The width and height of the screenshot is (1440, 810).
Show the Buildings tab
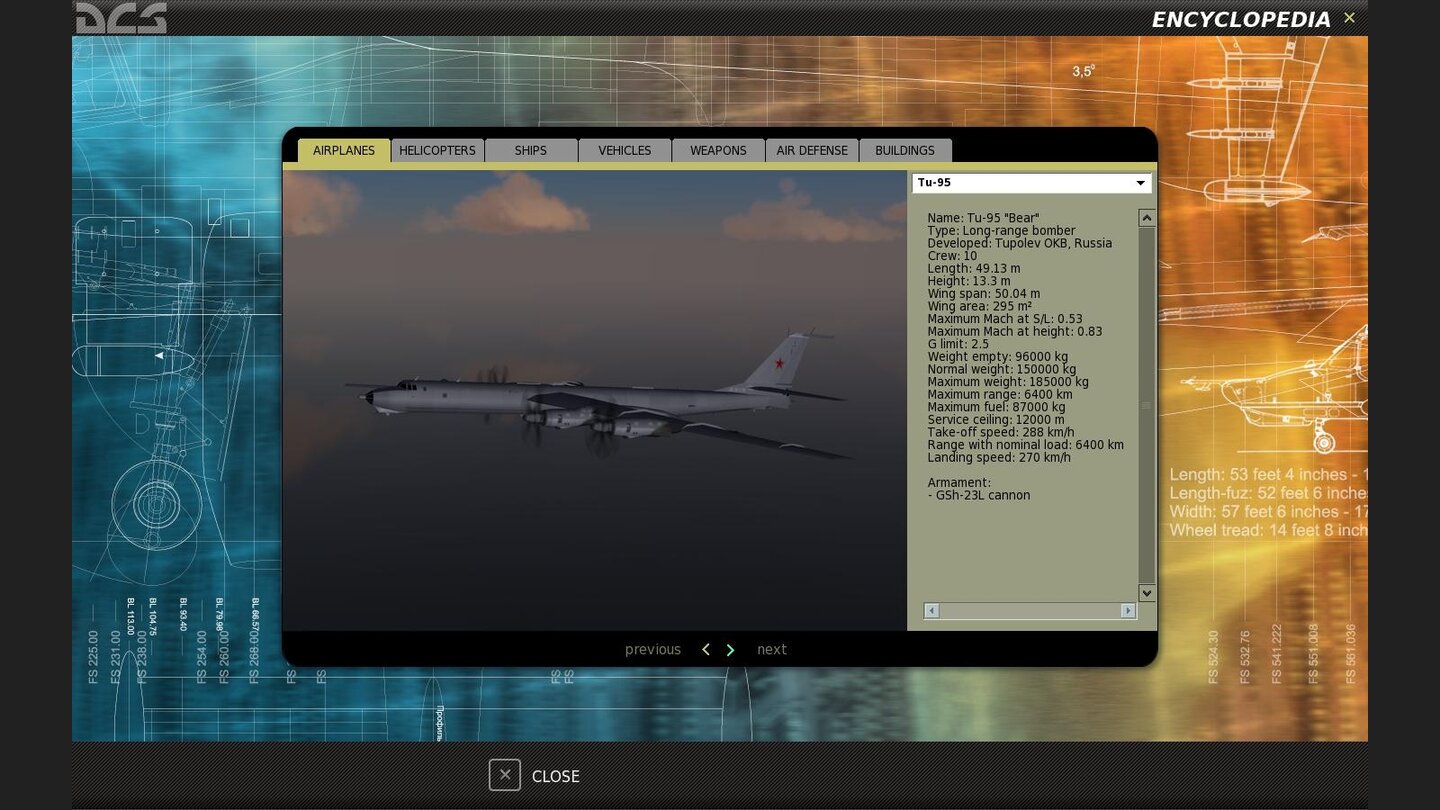coord(905,150)
